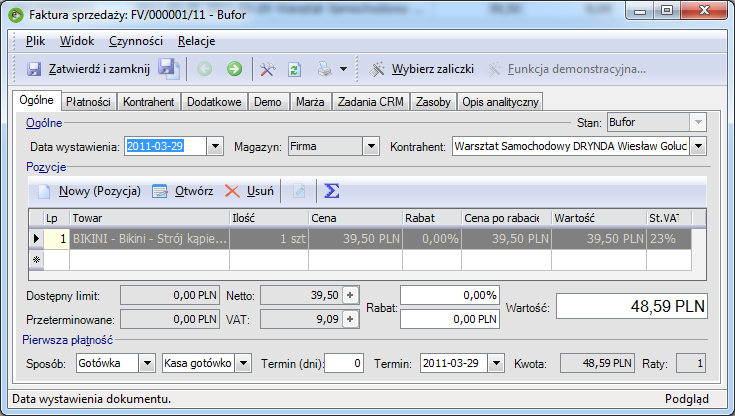Click the grayed edit note icon

(x=299, y=191)
